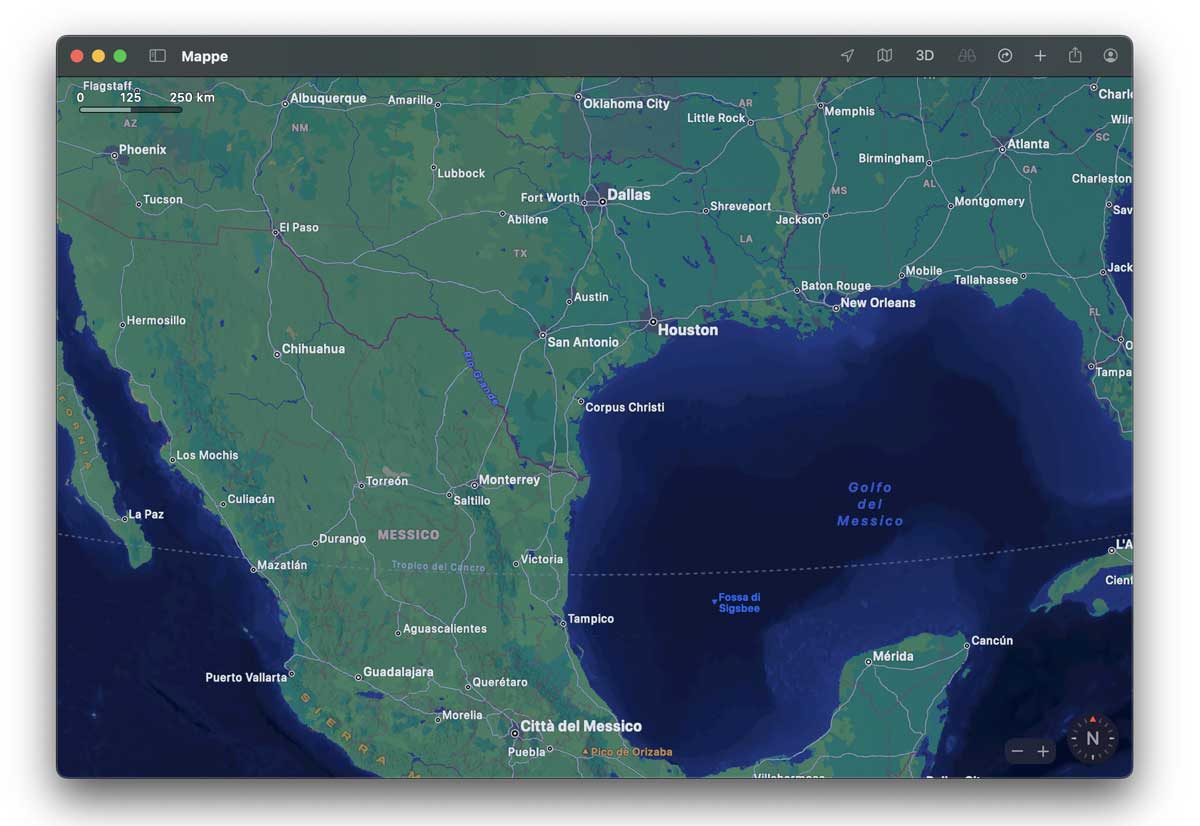Select the Birmingham label
This screenshot has height=826, width=1200.
(891, 159)
